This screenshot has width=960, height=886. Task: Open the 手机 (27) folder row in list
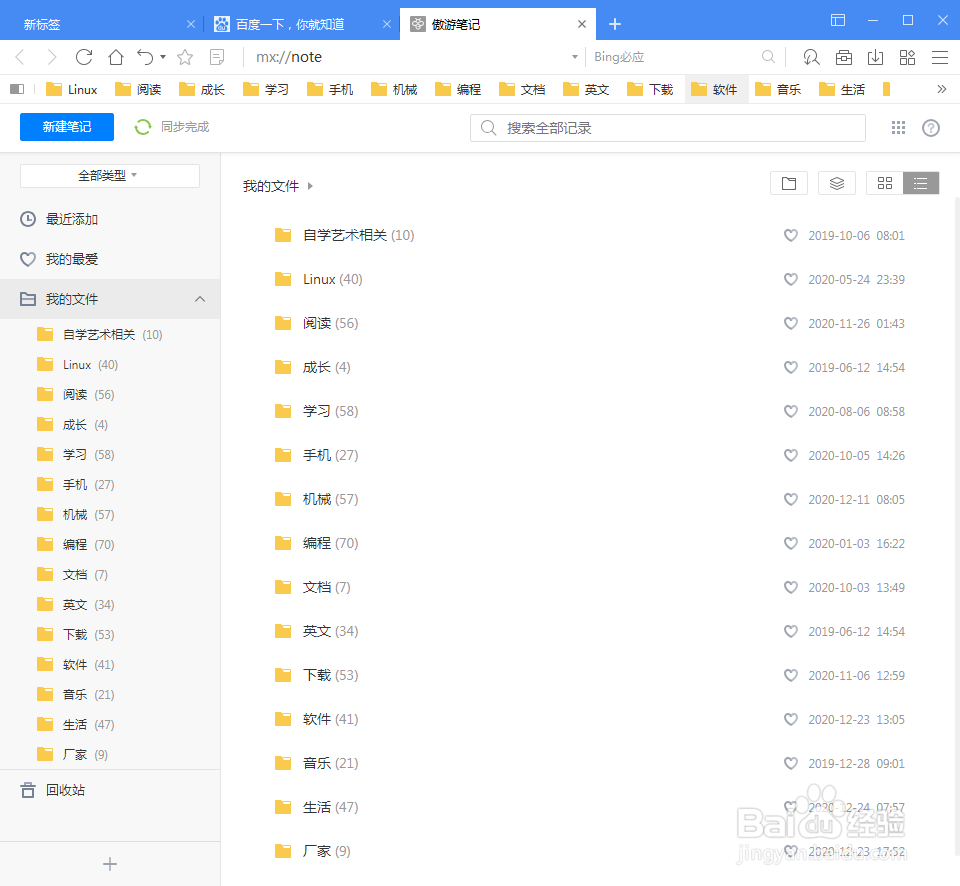click(591, 456)
